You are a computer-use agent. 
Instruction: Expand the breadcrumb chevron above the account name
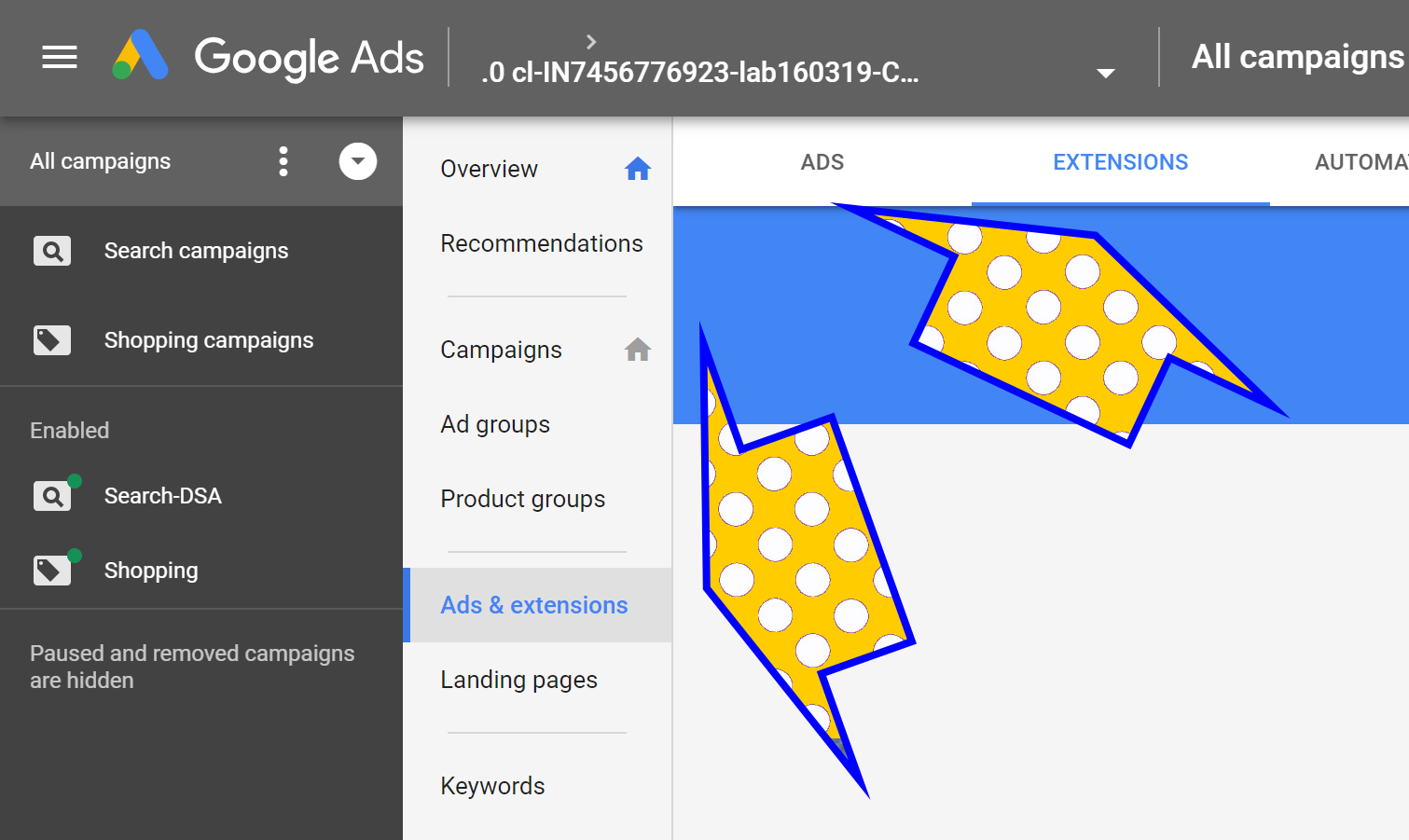pyautogui.click(x=590, y=41)
